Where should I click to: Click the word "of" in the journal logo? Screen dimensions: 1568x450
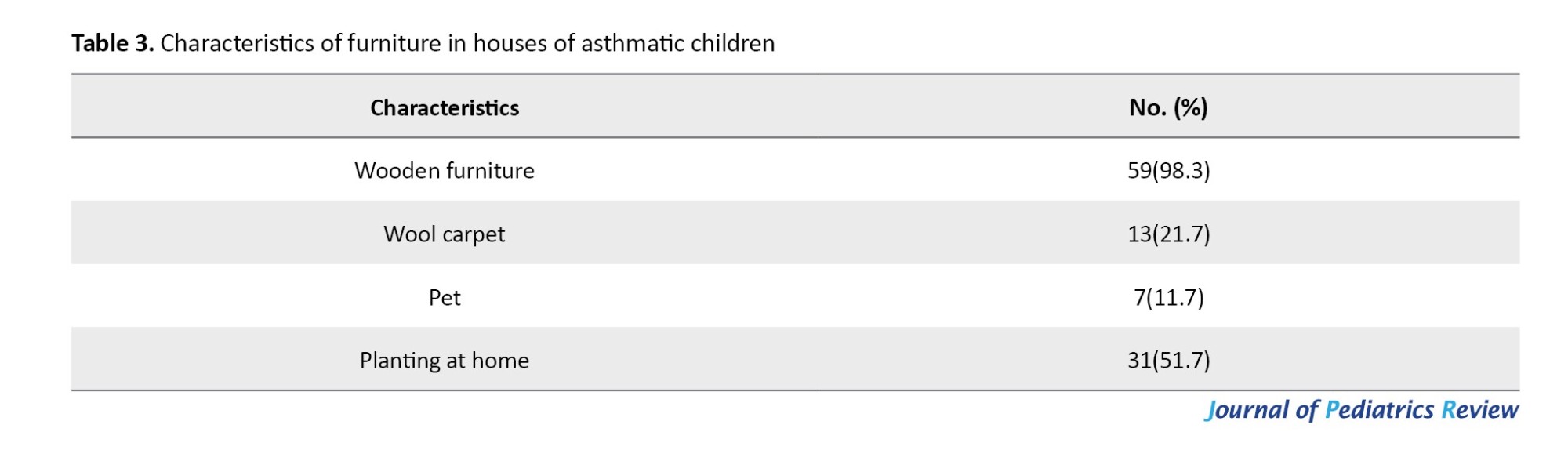click(x=1307, y=410)
